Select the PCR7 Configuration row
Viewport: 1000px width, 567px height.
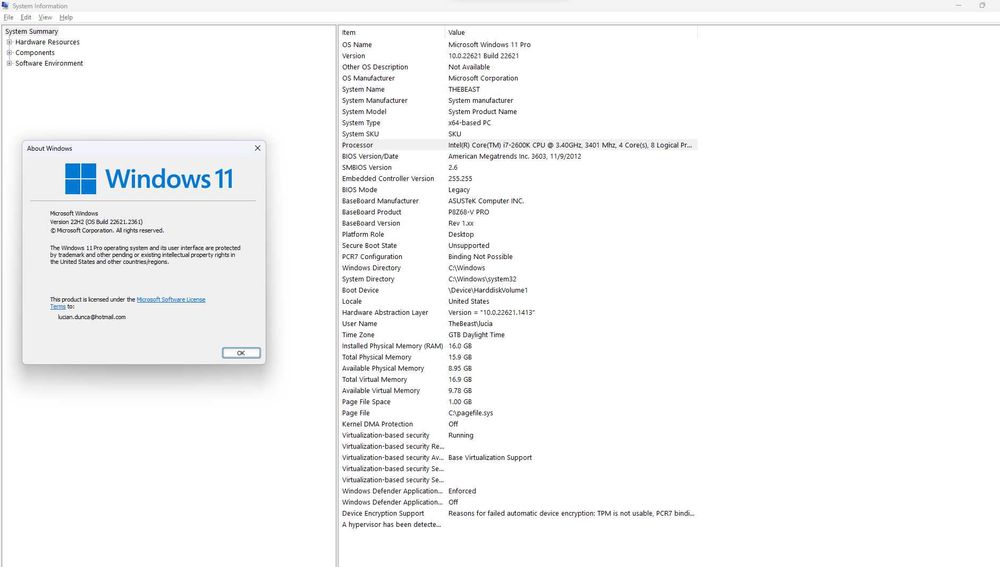518,257
